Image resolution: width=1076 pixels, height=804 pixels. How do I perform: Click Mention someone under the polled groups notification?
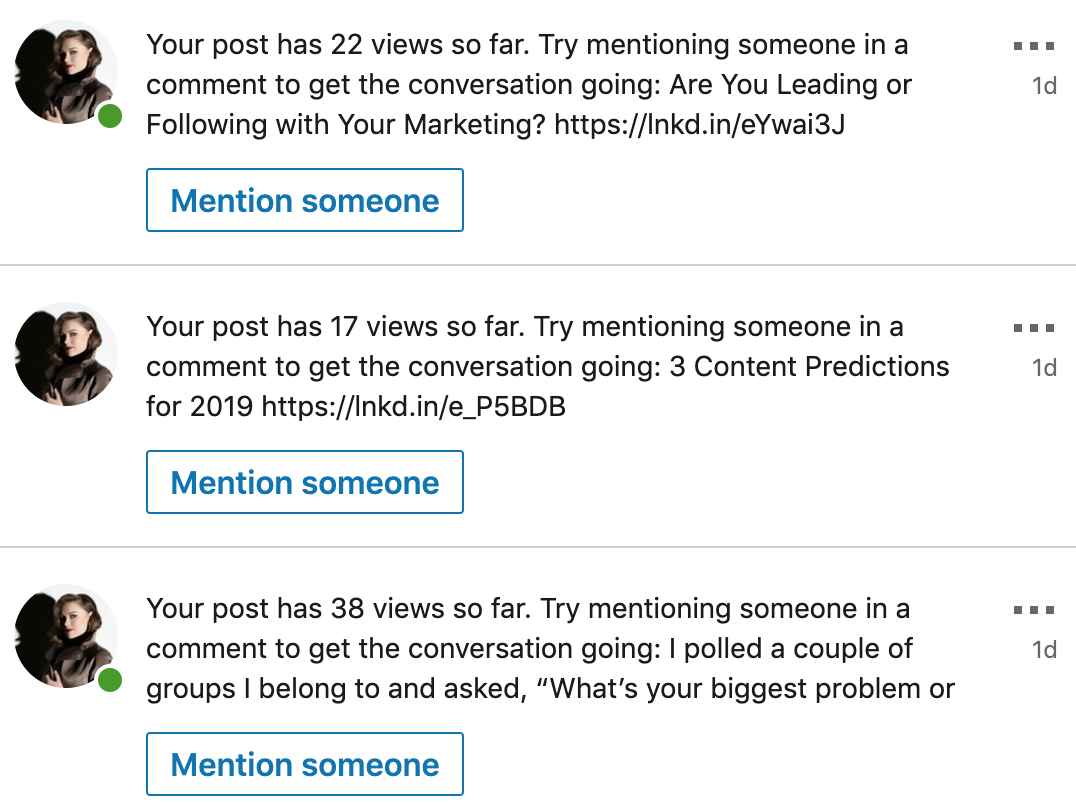coord(305,764)
